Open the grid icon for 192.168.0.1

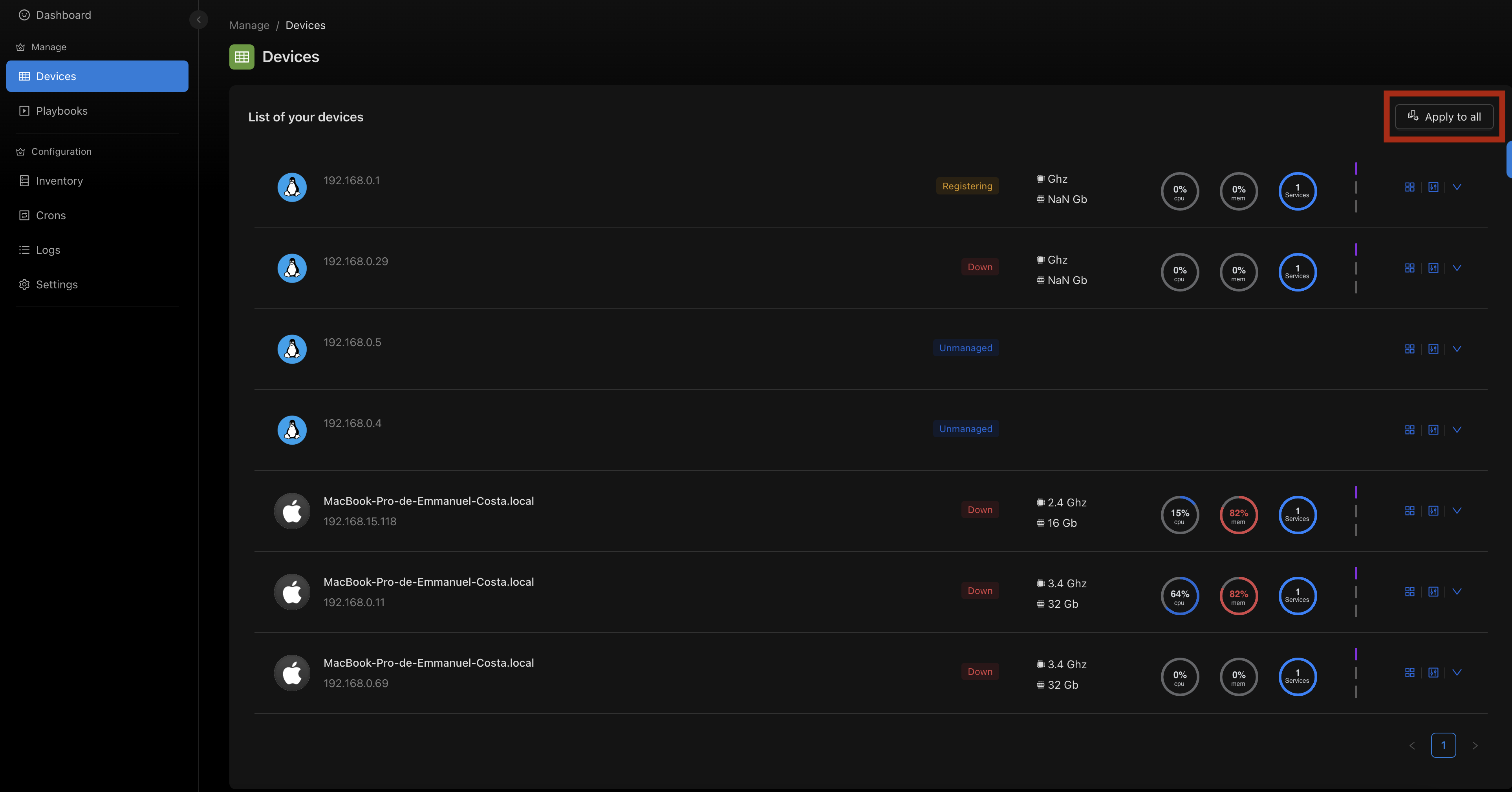(x=1410, y=187)
